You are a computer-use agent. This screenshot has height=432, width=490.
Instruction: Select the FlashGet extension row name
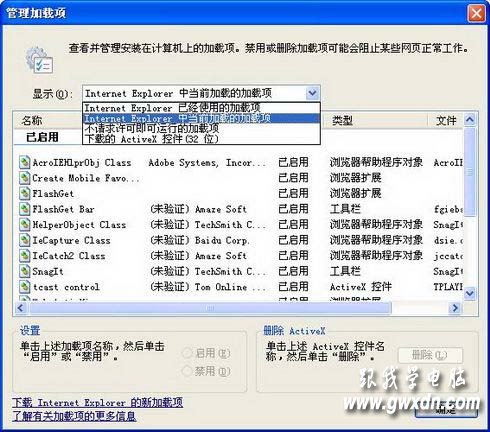point(53,194)
